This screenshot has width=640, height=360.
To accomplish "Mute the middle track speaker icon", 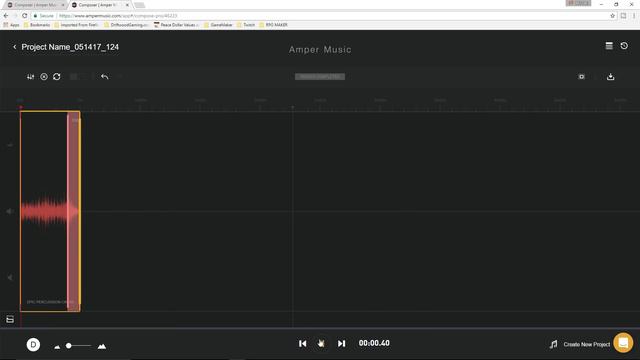I will (x=10, y=211).
